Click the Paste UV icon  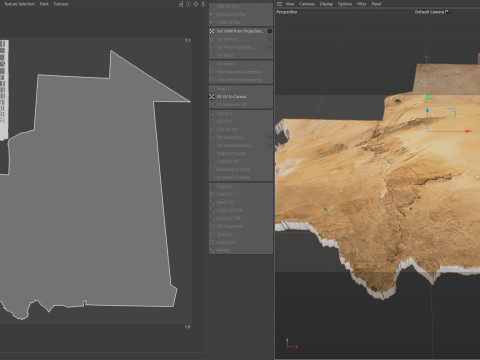click(x=211, y=194)
